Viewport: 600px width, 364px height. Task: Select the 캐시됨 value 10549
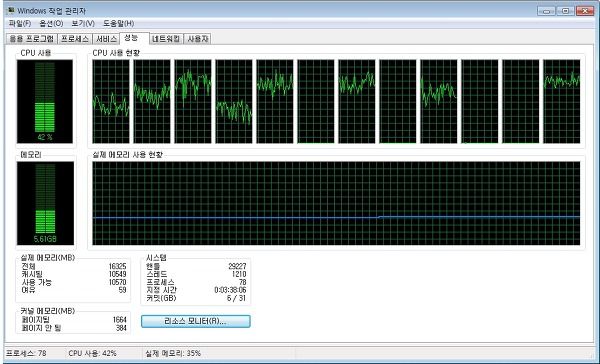point(117,274)
